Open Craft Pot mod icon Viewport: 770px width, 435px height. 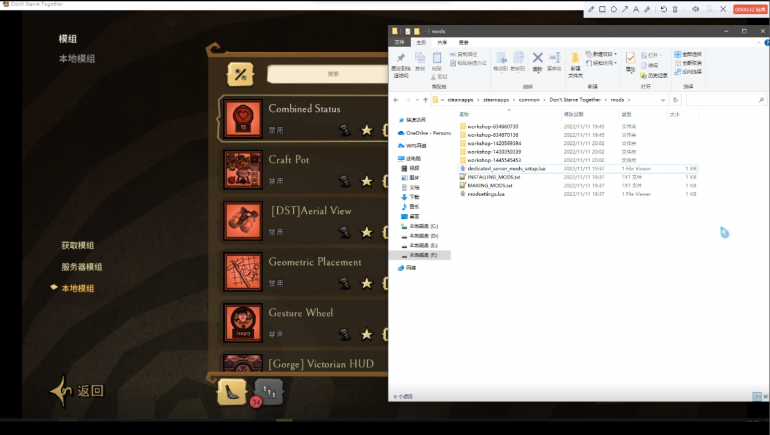click(x=243, y=169)
